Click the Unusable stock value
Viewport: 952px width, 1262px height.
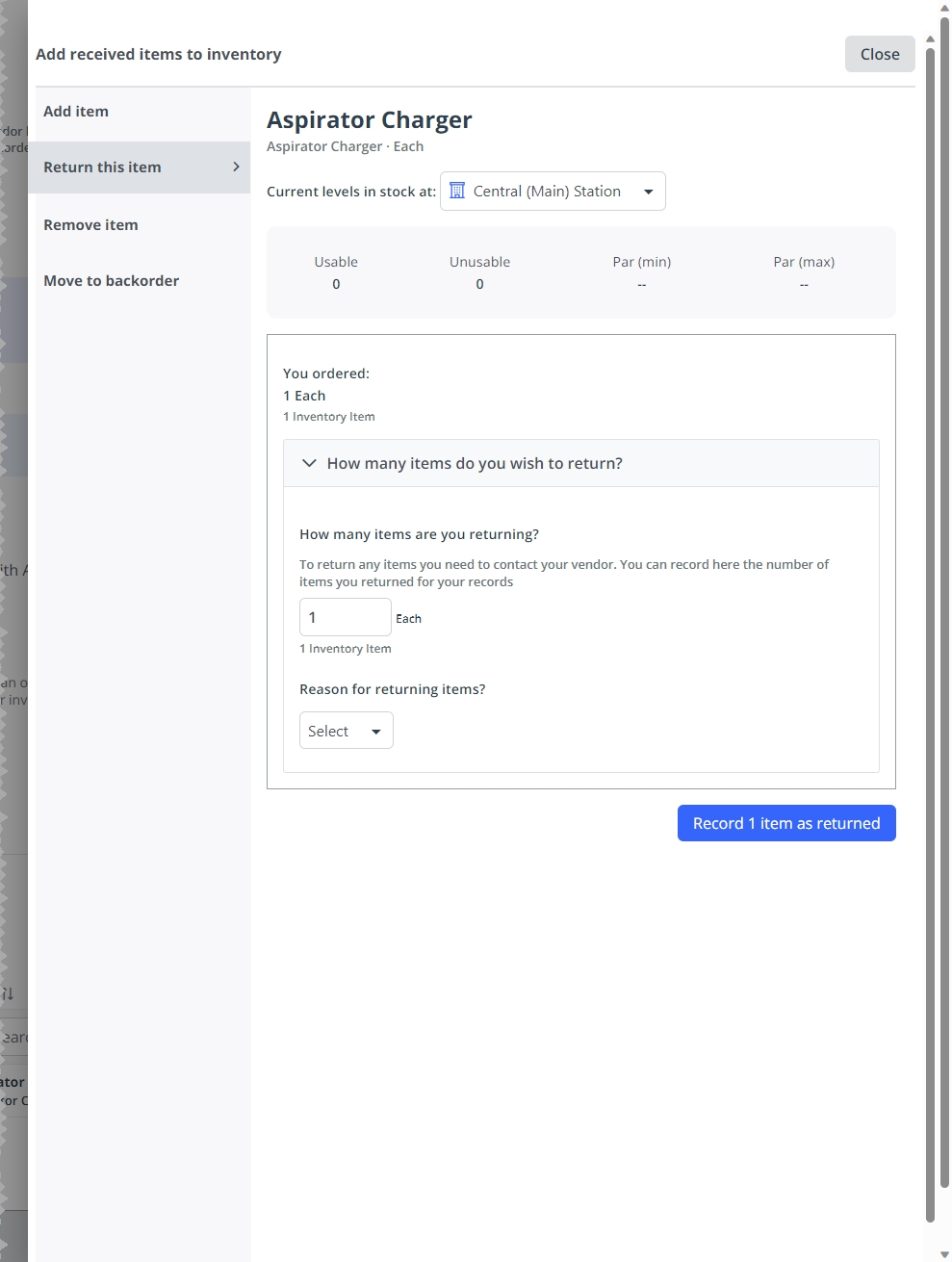click(479, 284)
